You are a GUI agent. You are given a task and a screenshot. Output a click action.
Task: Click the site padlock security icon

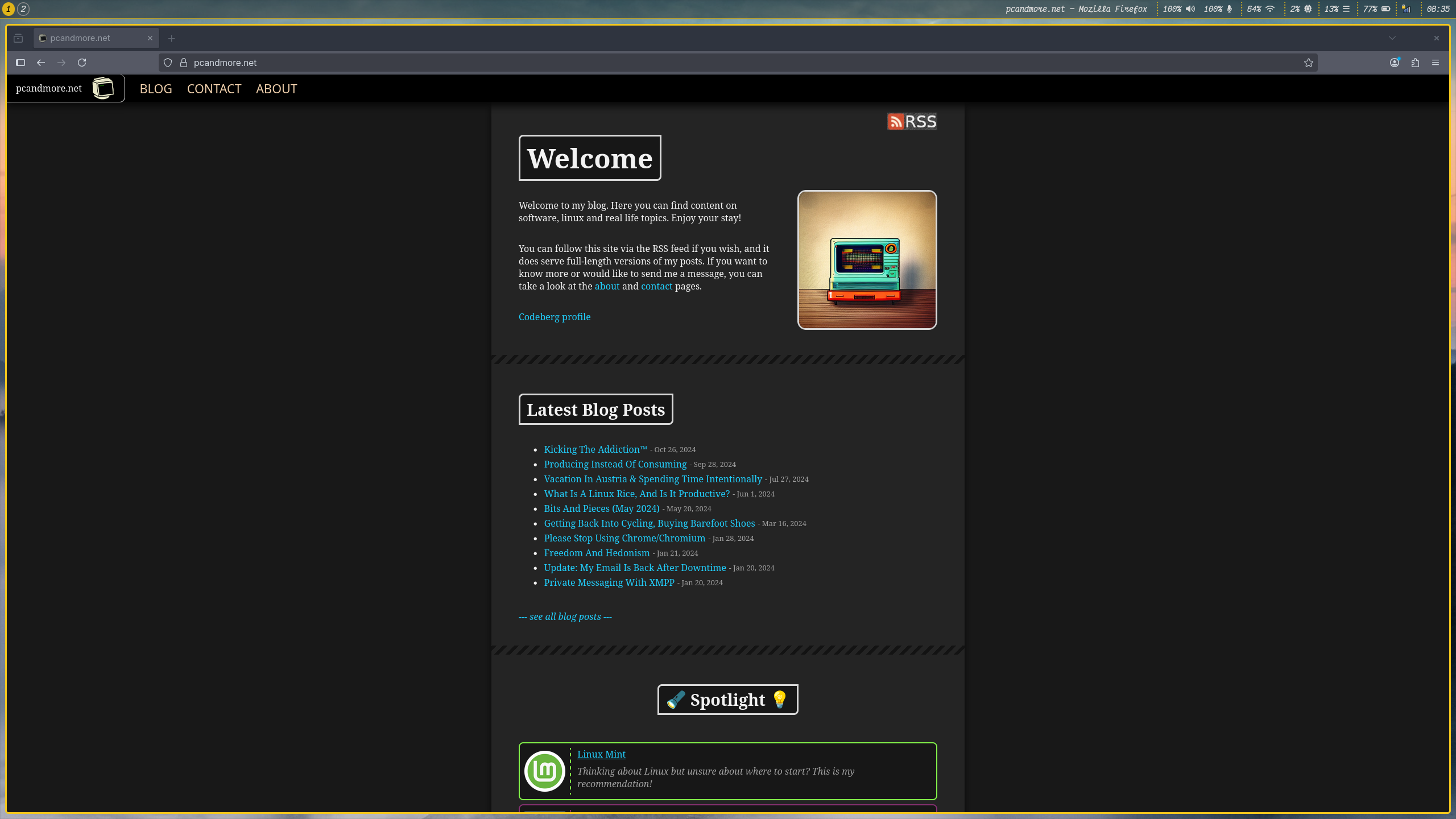coord(184,63)
